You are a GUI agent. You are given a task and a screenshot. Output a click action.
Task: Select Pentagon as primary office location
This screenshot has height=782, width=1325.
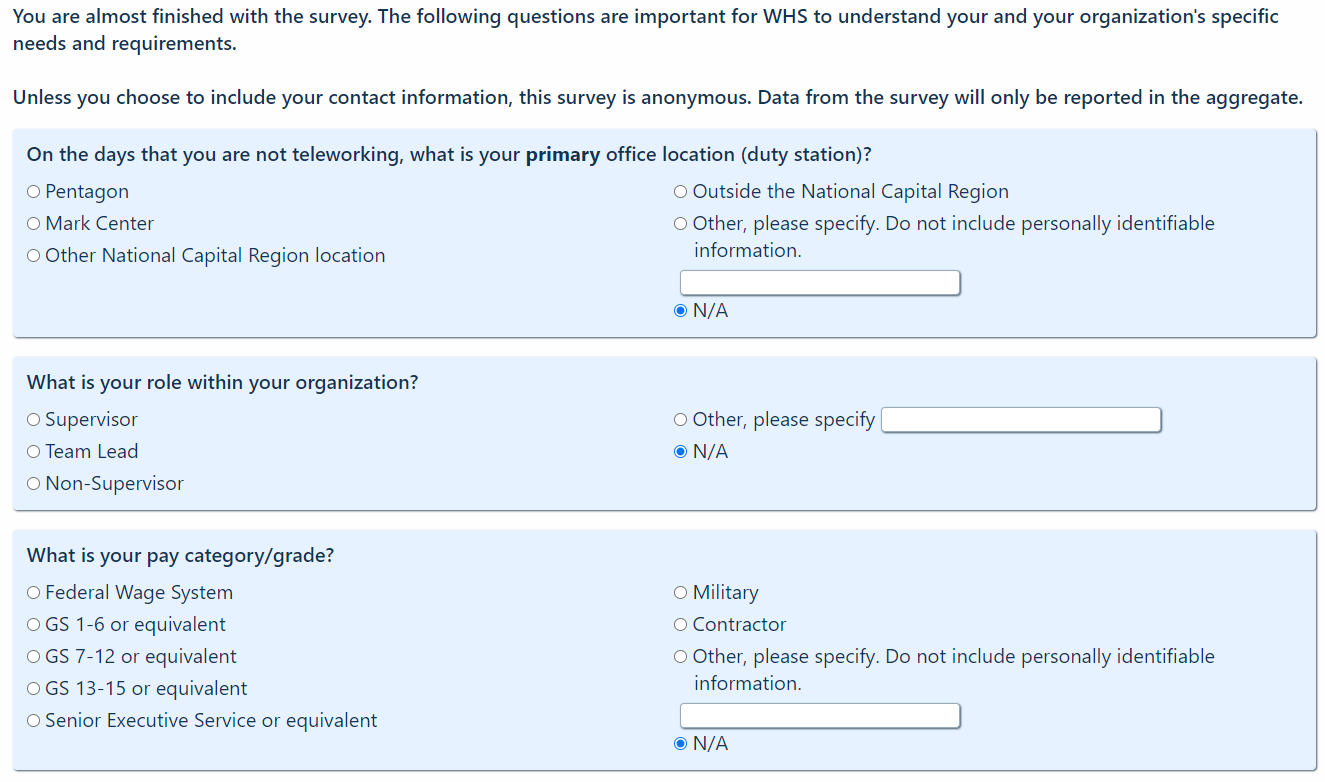(35, 192)
